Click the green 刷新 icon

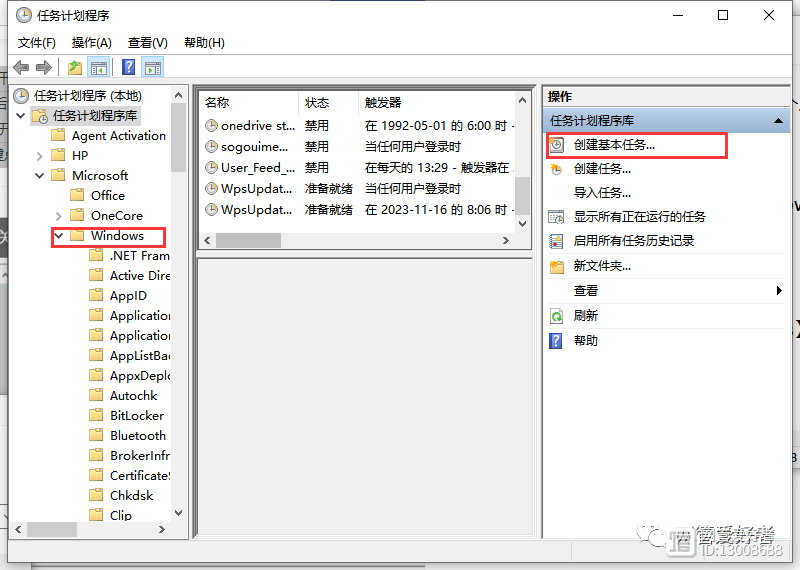click(557, 316)
